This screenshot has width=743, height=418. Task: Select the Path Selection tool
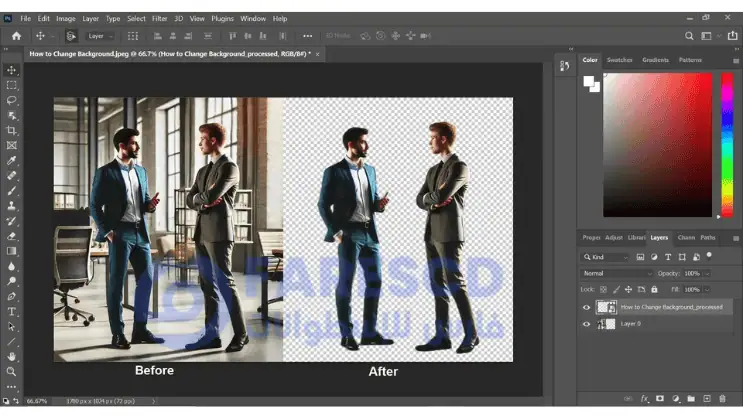click(x=11, y=327)
